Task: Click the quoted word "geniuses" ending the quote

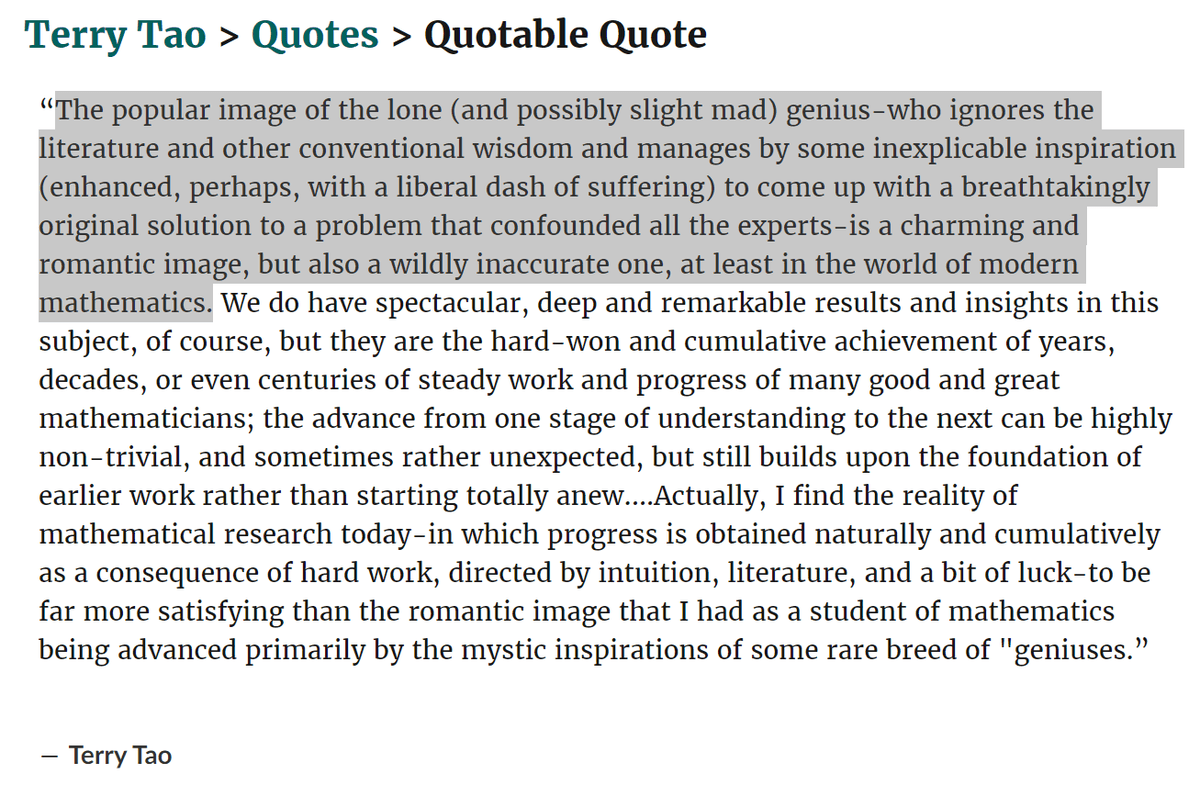Action: (x=1068, y=649)
